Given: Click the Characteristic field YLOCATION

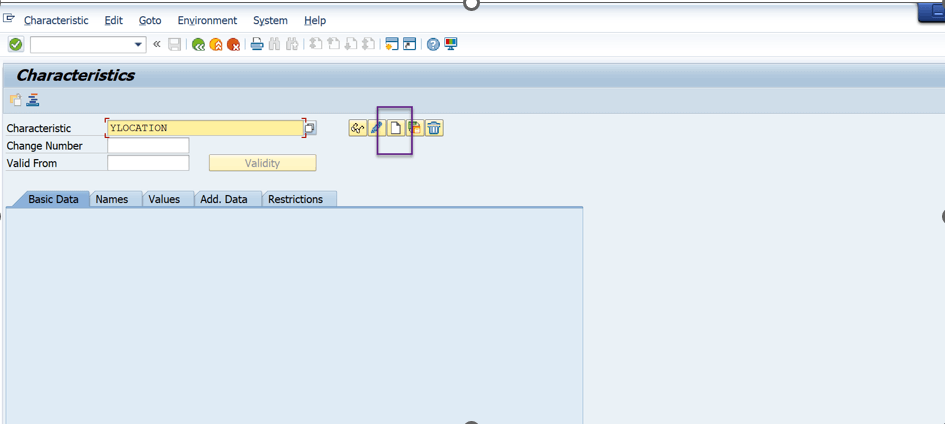Looking at the screenshot, I should [x=205, y=128].
